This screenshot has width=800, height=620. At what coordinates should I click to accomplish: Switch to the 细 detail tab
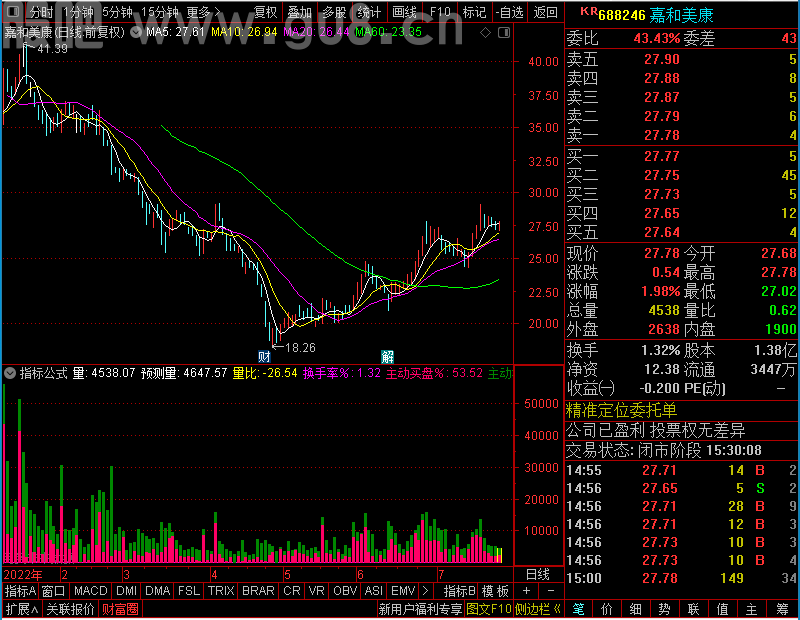coord(636,609)
